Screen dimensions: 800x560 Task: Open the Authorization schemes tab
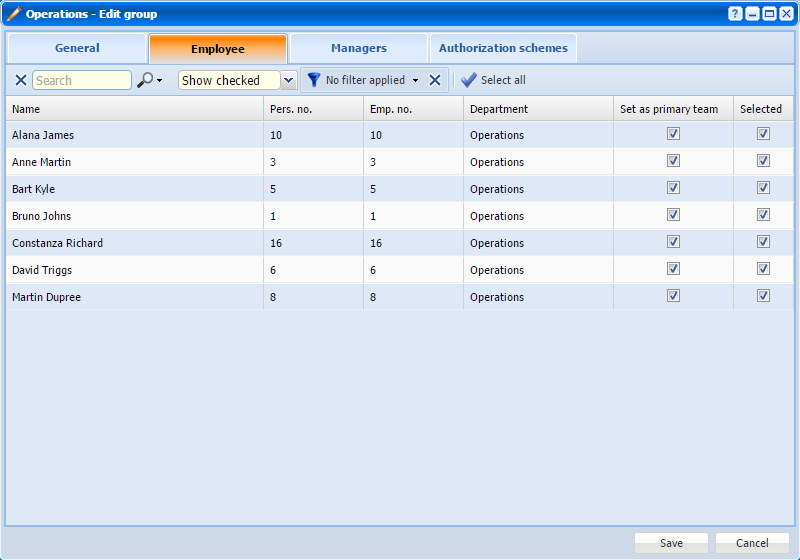[x=503, y=48]
